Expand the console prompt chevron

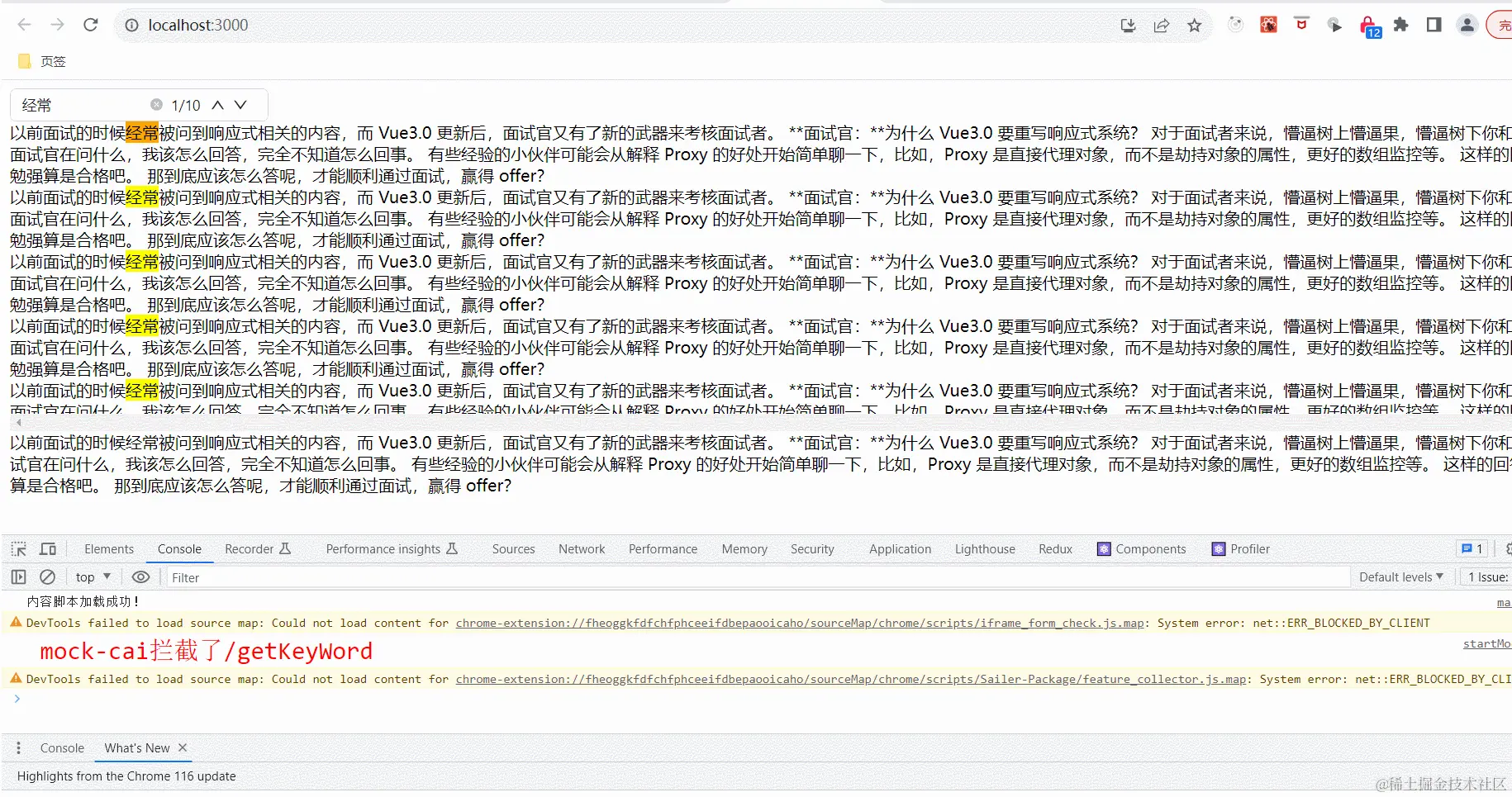tap(17, 698)
